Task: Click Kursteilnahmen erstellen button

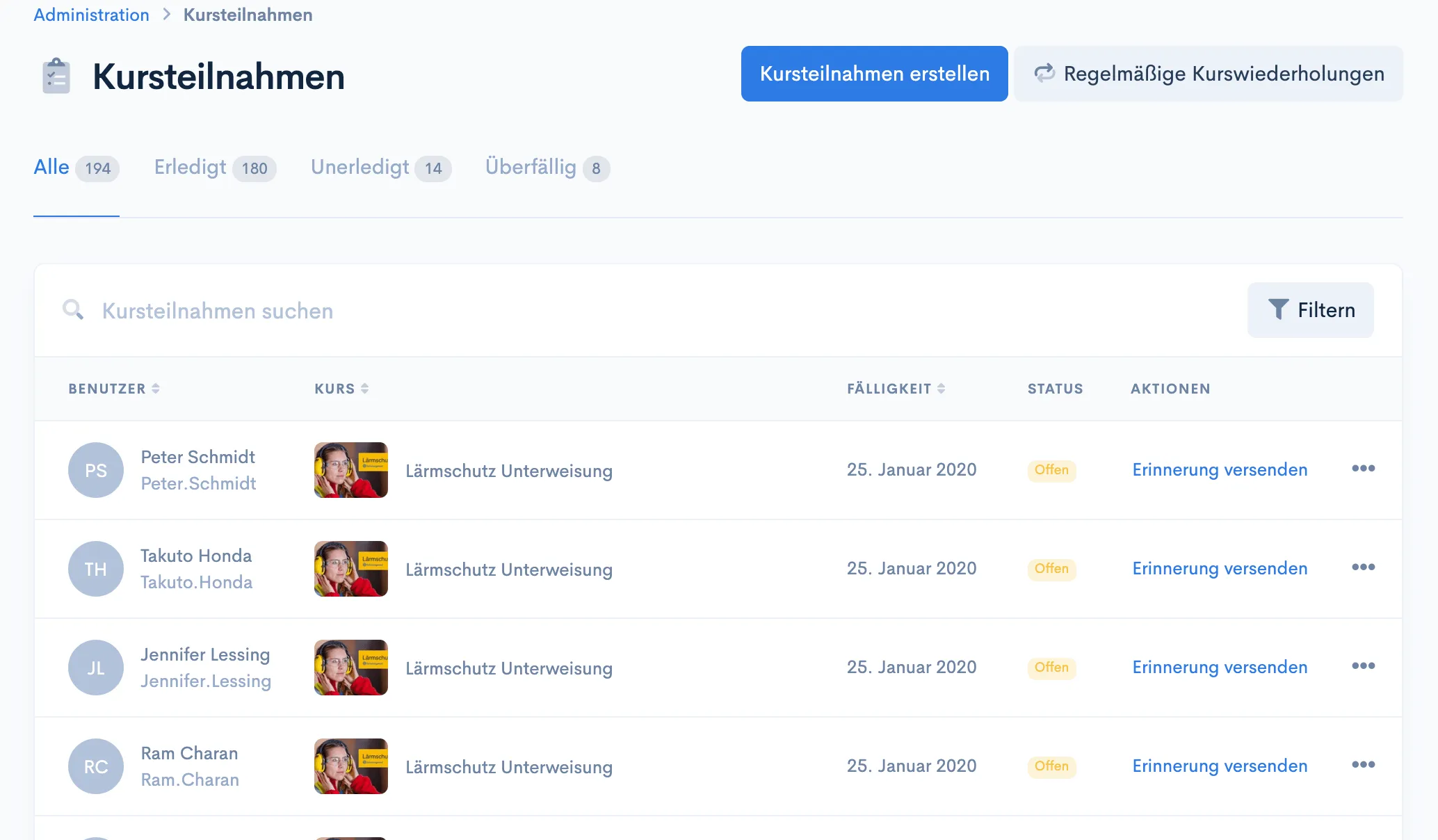Action: [x=874, y=74]
